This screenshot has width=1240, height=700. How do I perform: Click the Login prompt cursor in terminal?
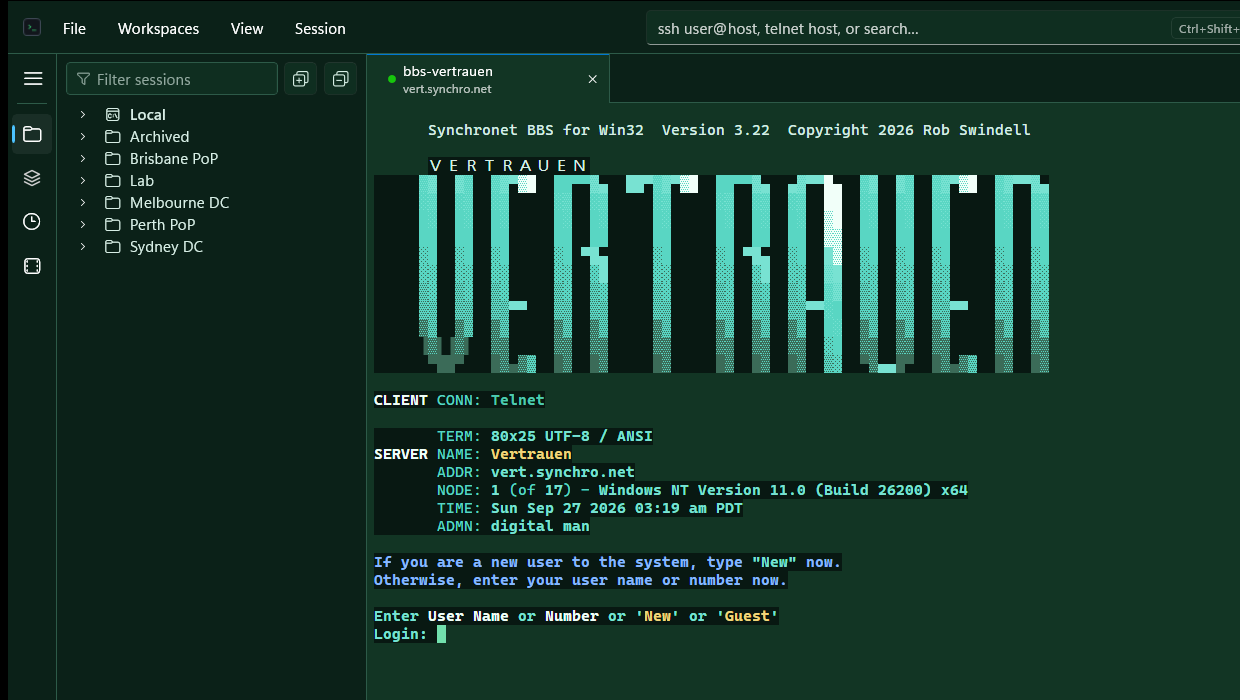click(441, 634)
